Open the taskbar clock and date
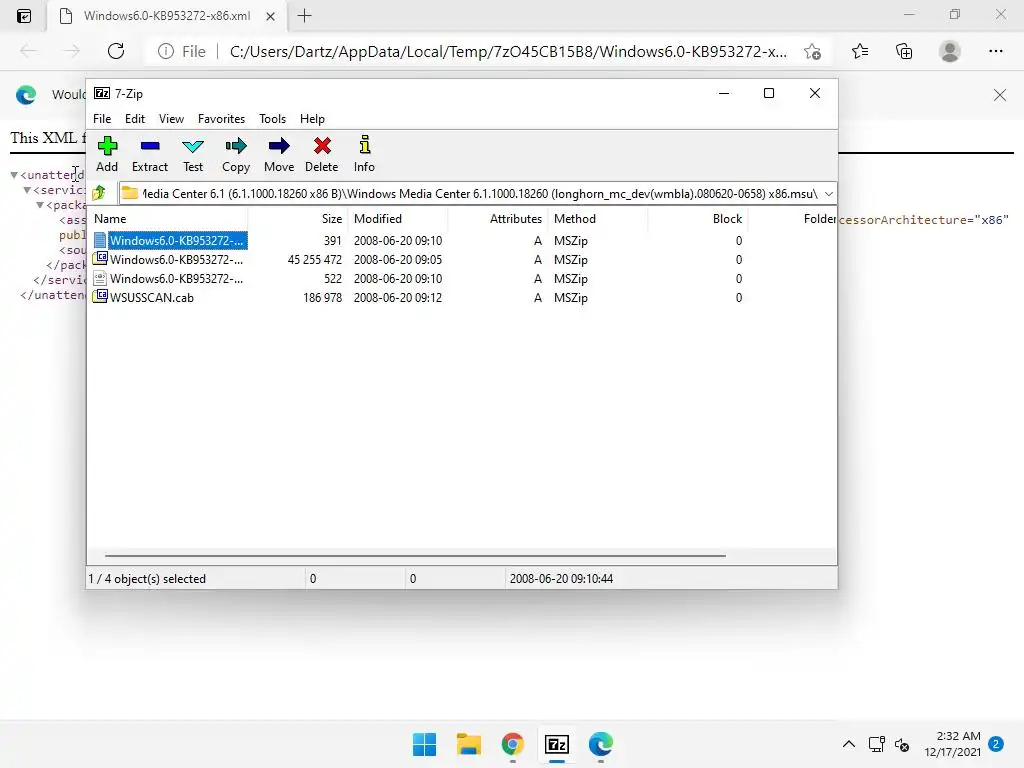The width and height of the screenshot is (1024, 768). click(x=952, y=744)
